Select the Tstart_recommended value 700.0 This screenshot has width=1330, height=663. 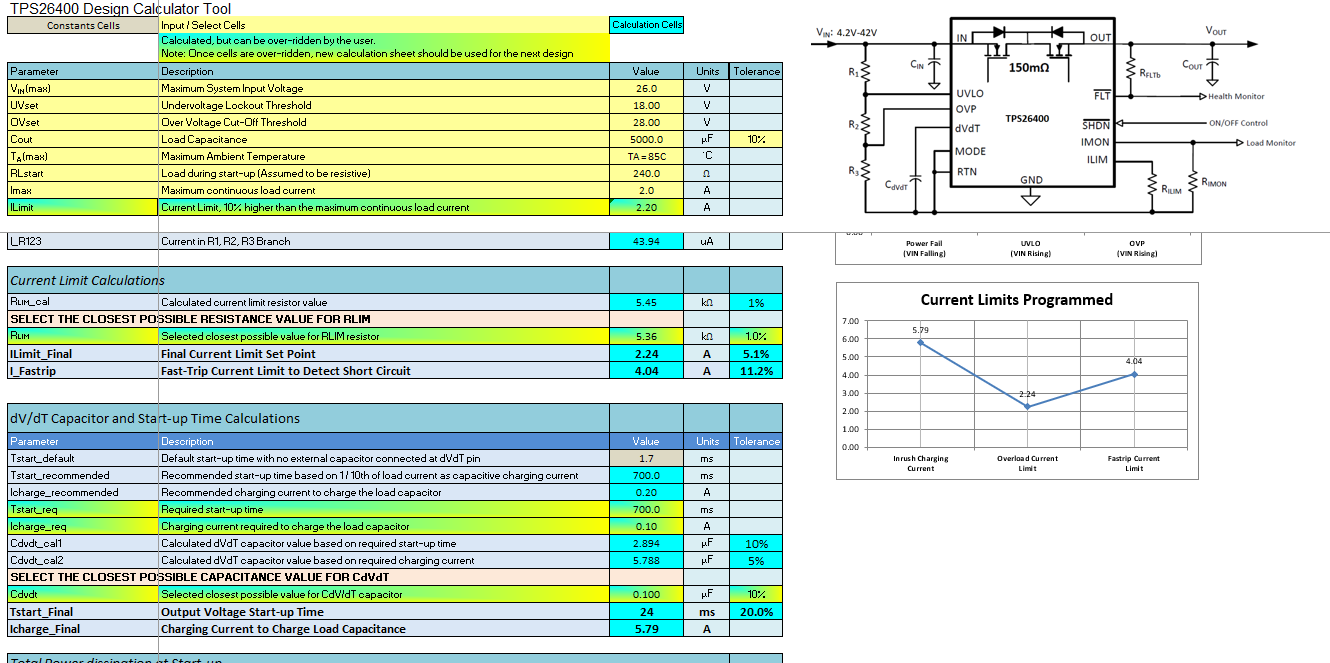(646, 475)
